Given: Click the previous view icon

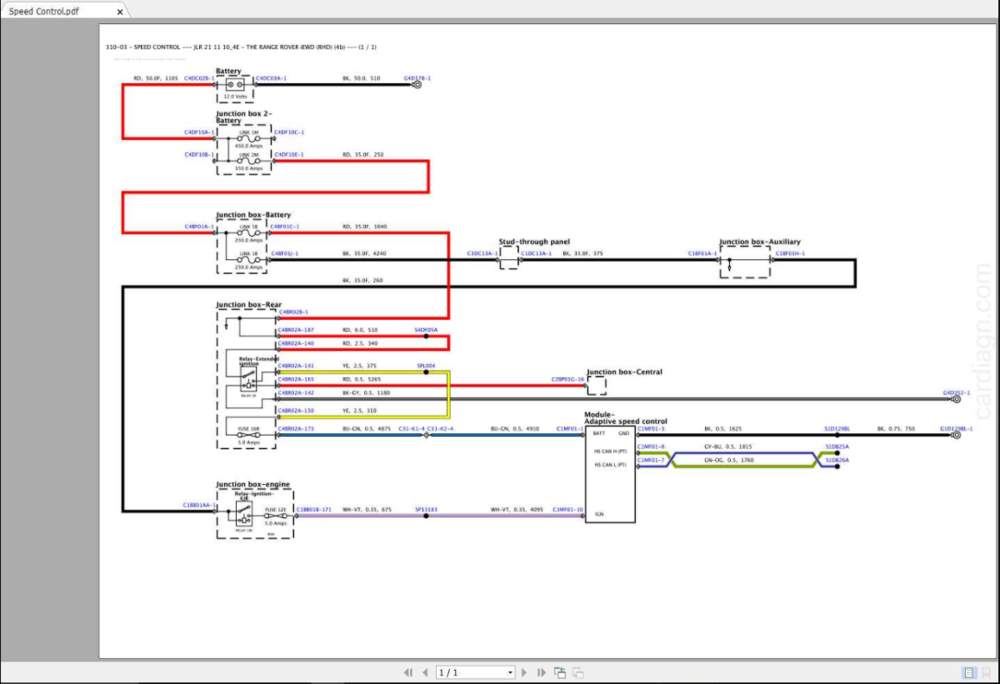Looking at the screenshot, I should [x=560, y=673].
